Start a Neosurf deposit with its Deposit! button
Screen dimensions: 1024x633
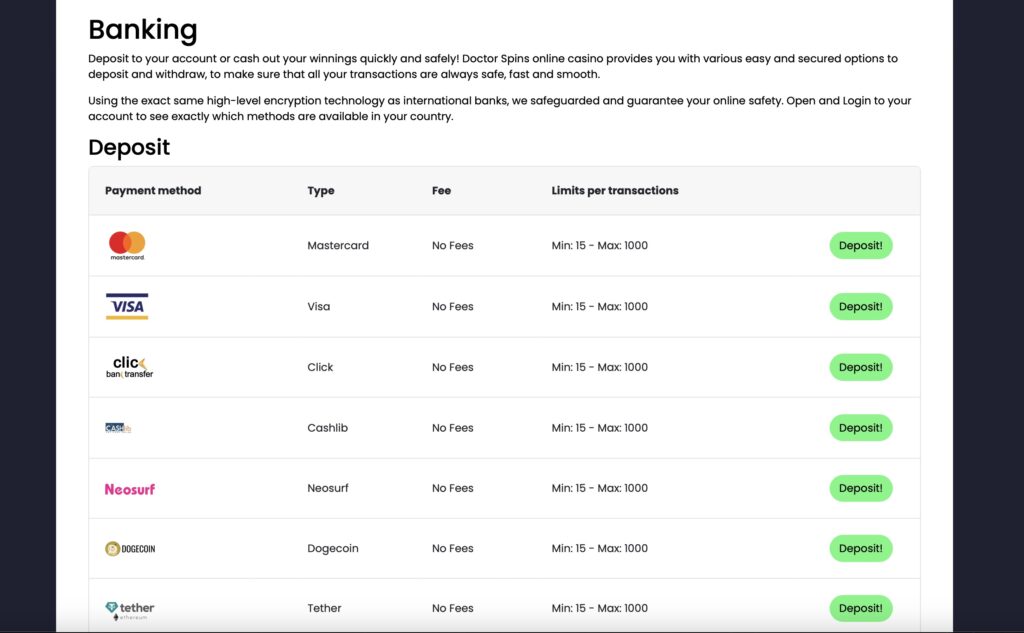pos(860,488)
